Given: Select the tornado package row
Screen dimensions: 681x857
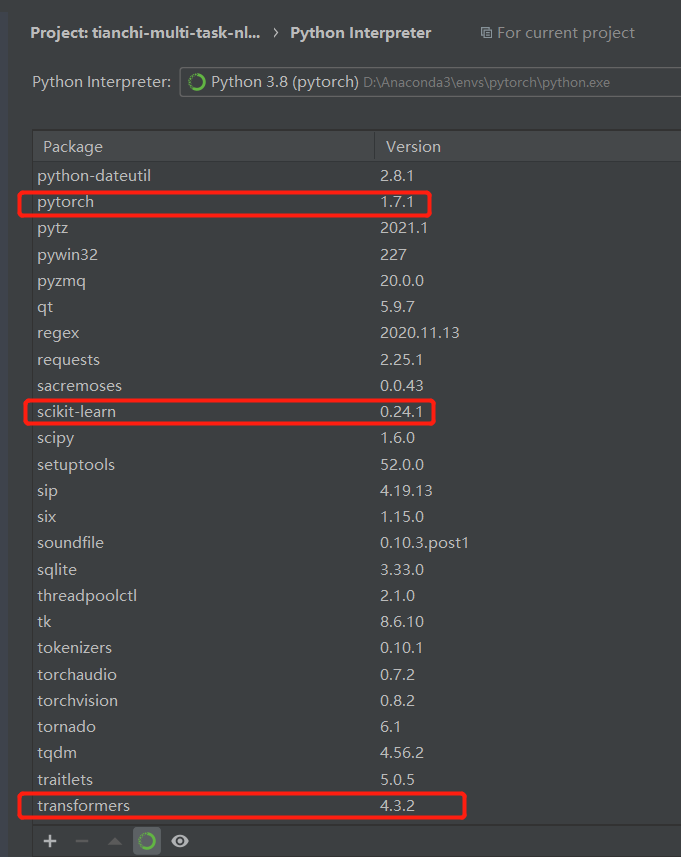Looking at the screenshot, I should 357,726.
